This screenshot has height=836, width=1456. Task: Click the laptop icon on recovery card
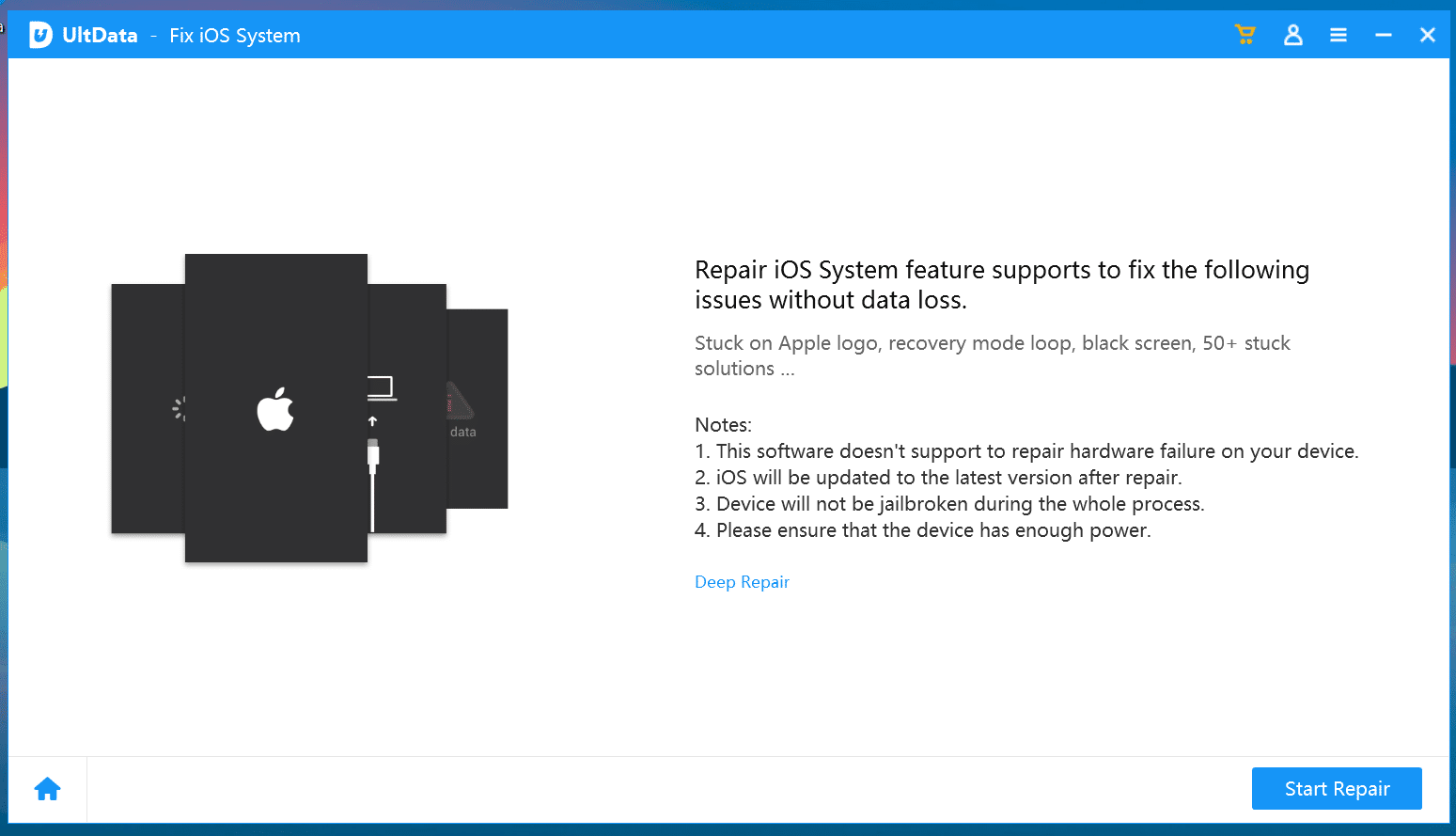click(382, 387)
